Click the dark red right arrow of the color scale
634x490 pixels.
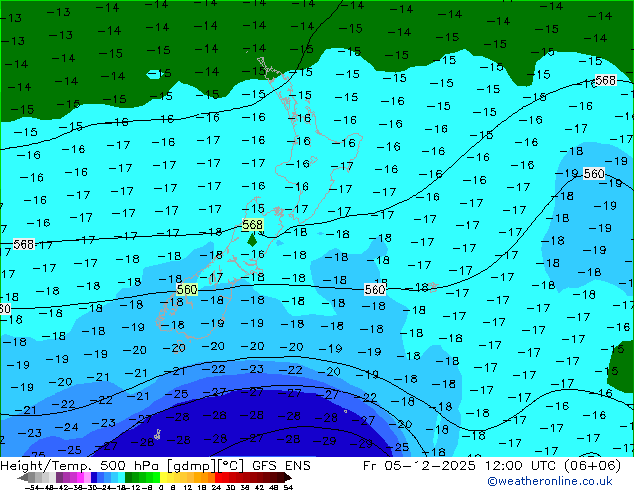point(288,477)
